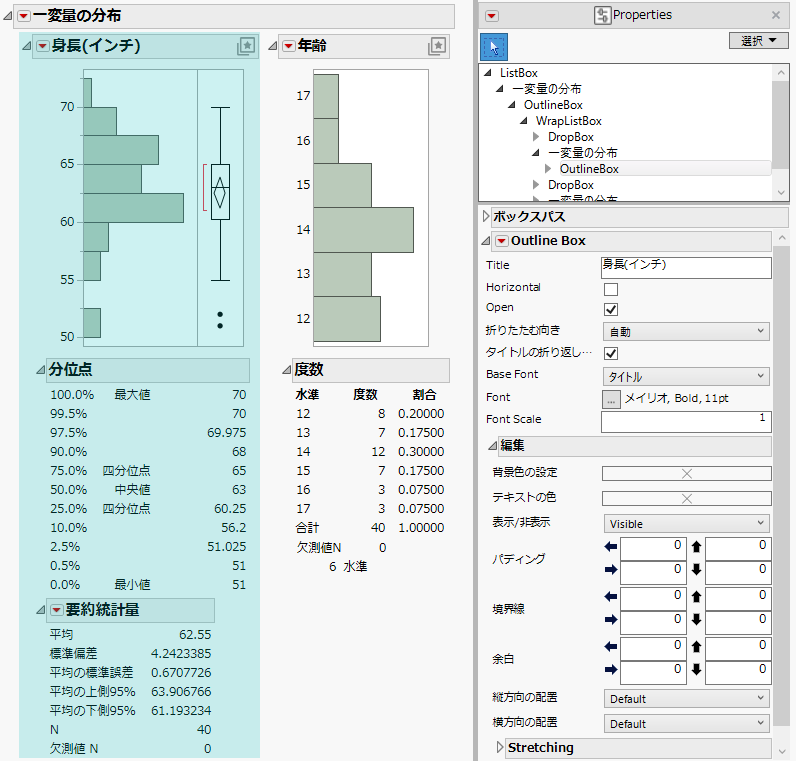Open the 折りたたみ向き dropdown
Viewport: 796px width, 761px height.
coord(685,331)
